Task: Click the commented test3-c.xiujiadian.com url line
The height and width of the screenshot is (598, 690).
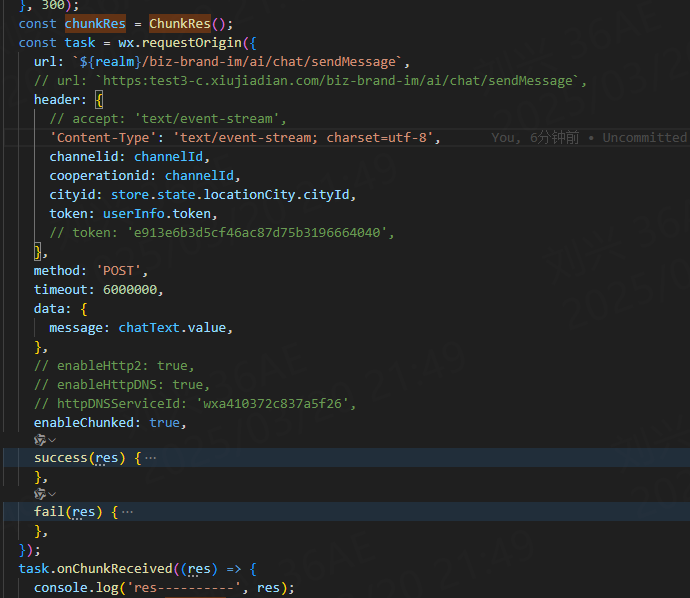Action: [x=310, y=81]
